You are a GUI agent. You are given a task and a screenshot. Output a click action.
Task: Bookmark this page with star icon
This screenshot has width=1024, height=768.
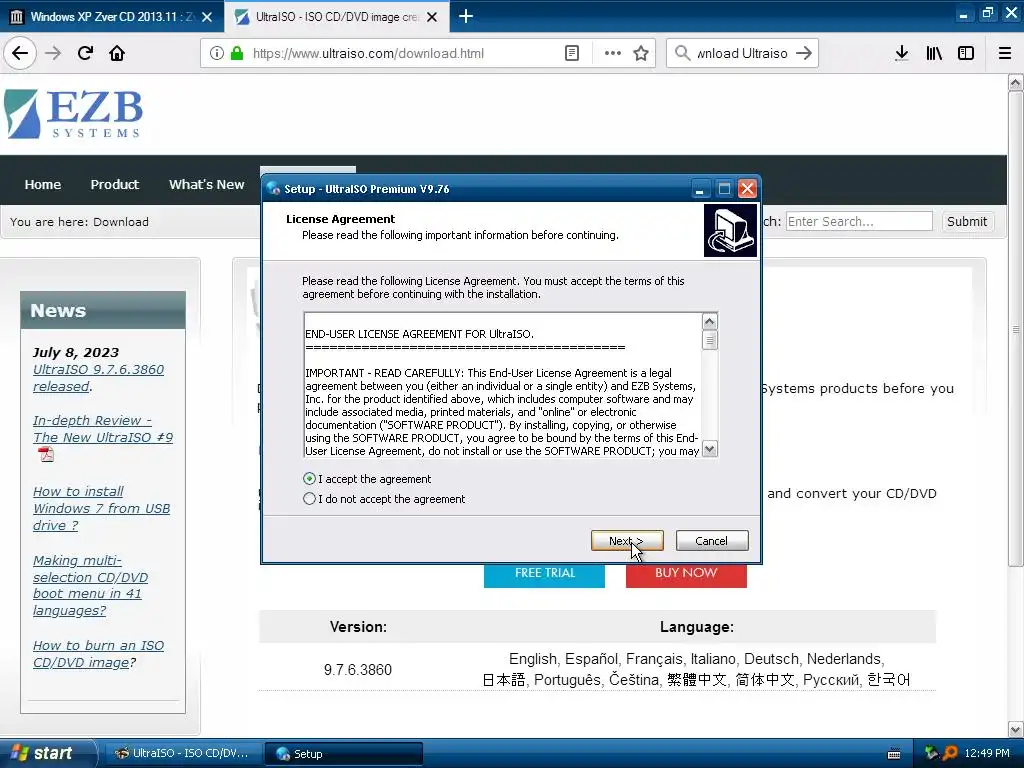click(x=641, y=53)
